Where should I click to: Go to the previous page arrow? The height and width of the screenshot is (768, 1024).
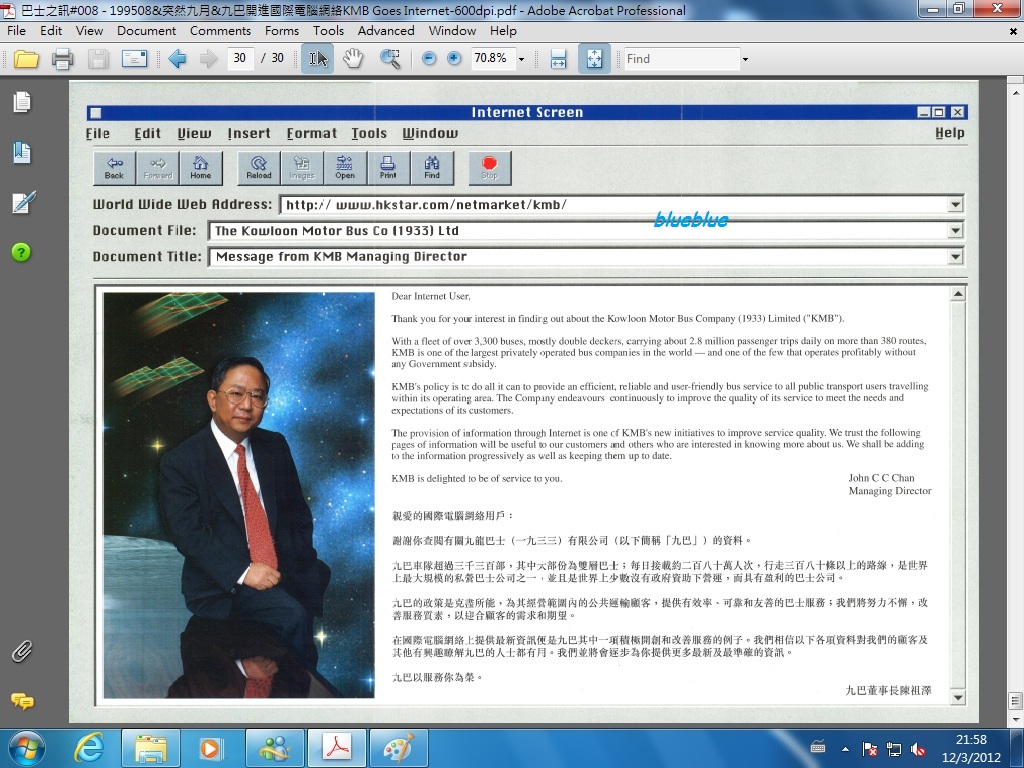tap(178, 59)
